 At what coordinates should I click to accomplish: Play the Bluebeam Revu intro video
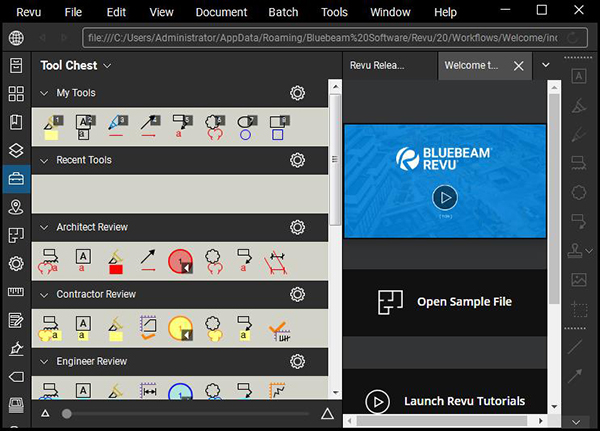click(x=445, y=198)
